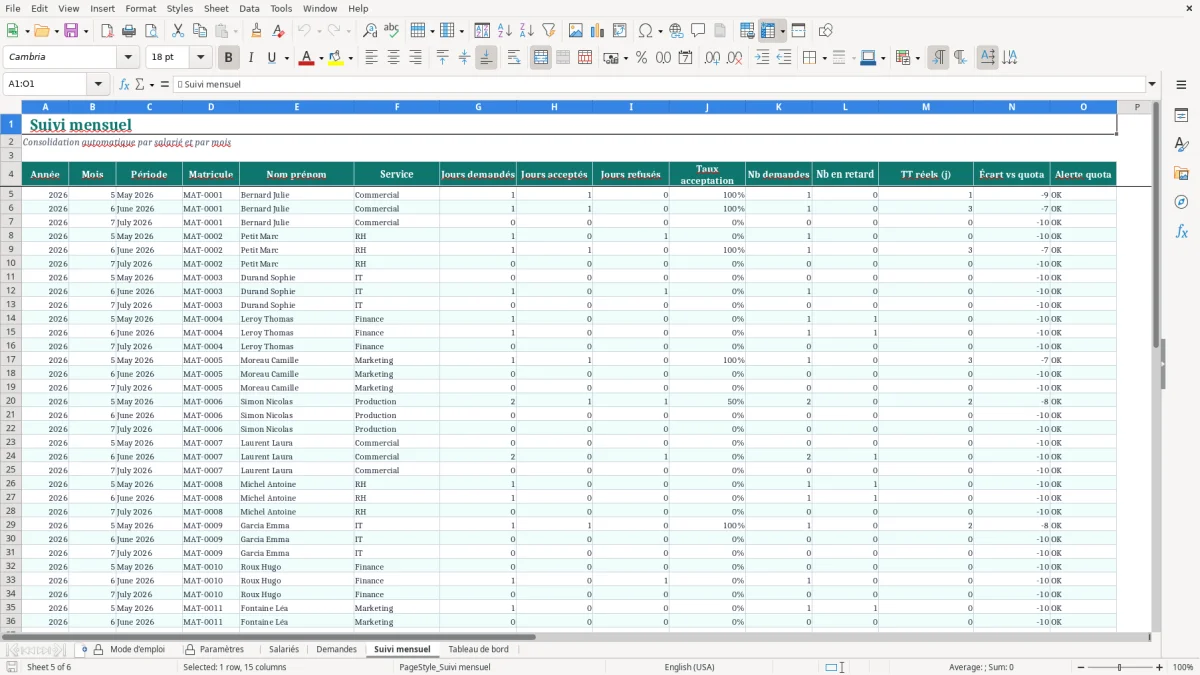Click the Save document icon
The image size is (1200, 675).
coord(71,31)
